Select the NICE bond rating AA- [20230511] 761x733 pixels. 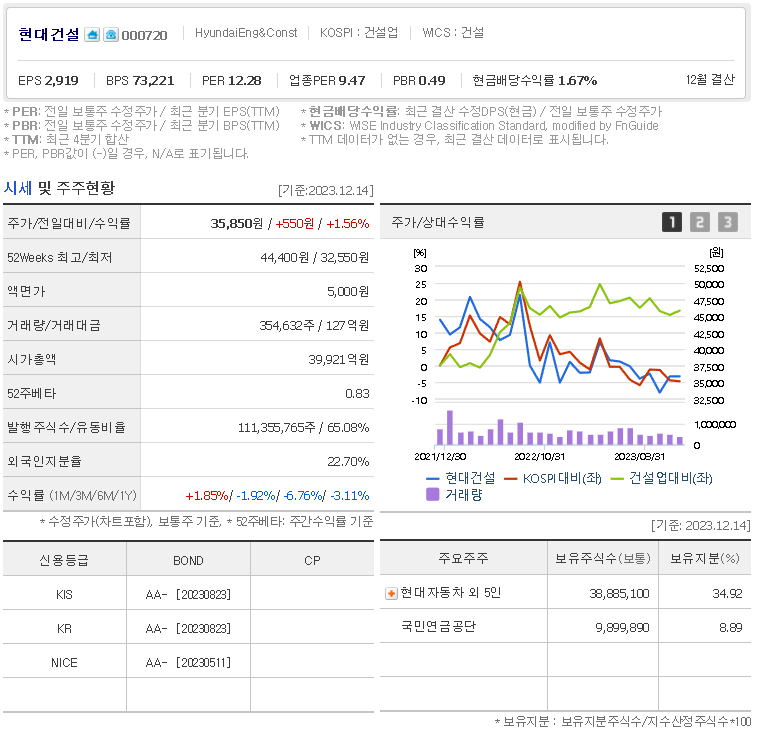[188, 663]
